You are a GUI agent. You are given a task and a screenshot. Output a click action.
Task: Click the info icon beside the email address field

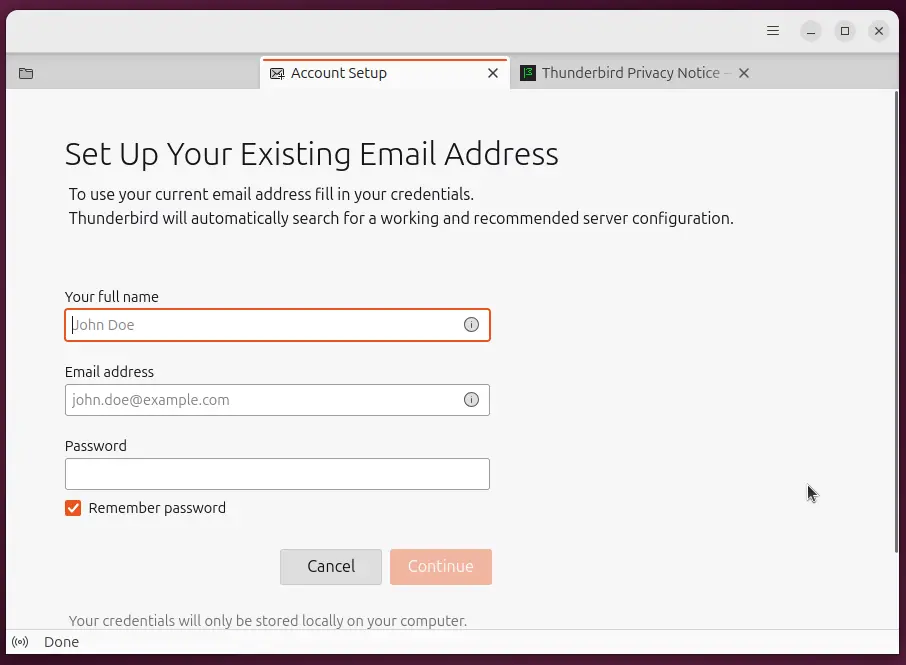471,399
